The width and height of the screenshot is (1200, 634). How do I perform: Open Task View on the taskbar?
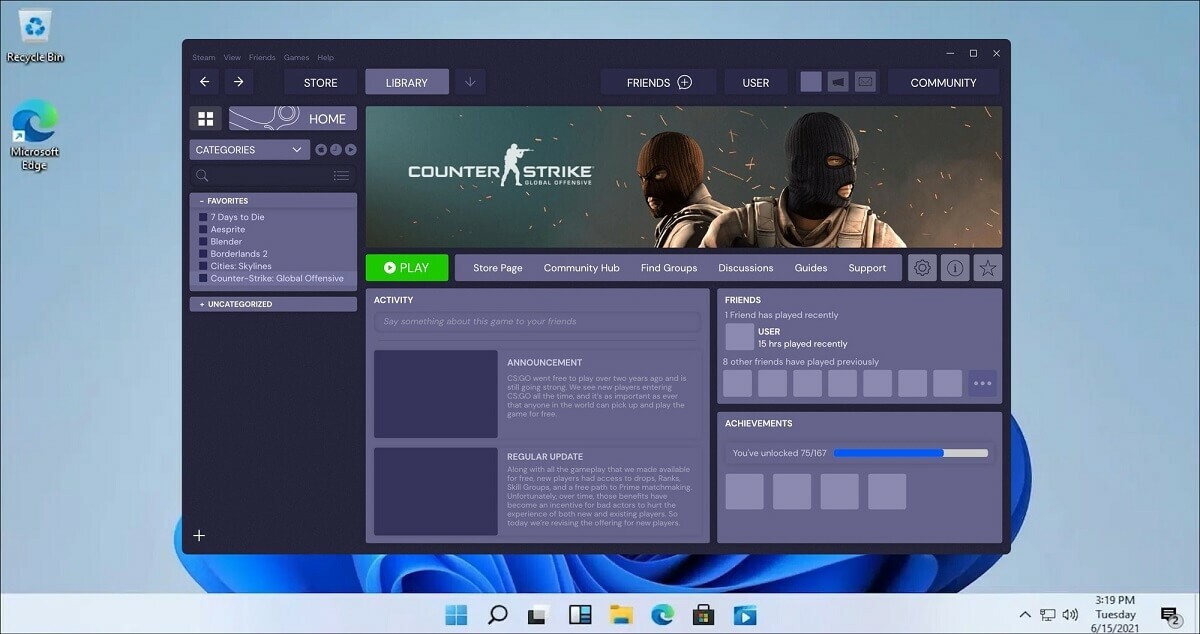539,614
